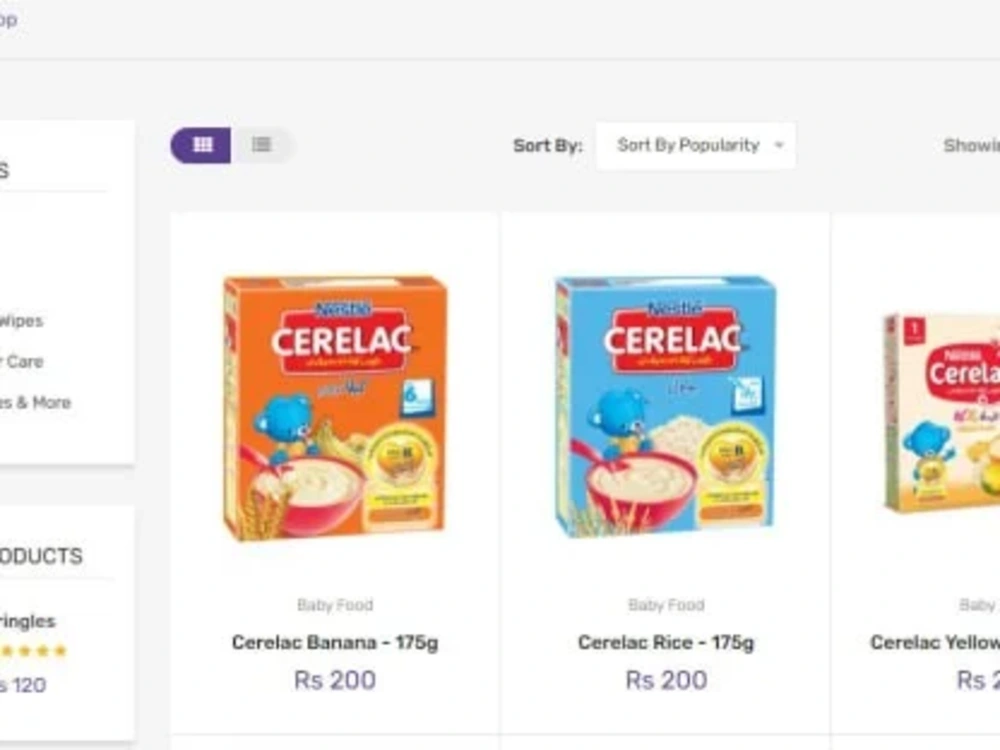The image size is (1000, 750).
Task: Click Baby Food category under Cerelac Rice
Action: pos(666,605)
